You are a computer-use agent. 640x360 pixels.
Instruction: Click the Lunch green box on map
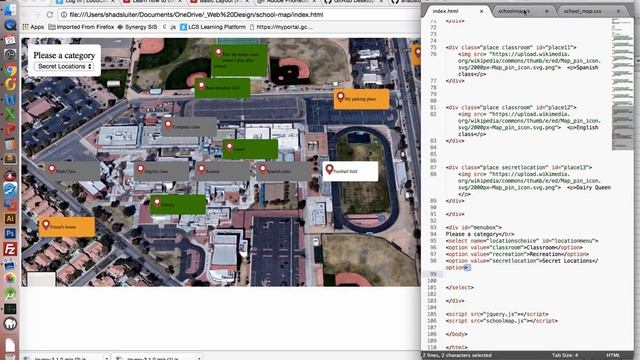click(250, 149)
